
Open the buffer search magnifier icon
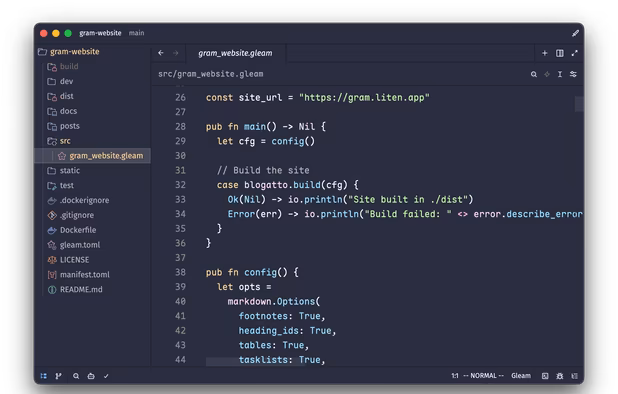coord(534,74)
